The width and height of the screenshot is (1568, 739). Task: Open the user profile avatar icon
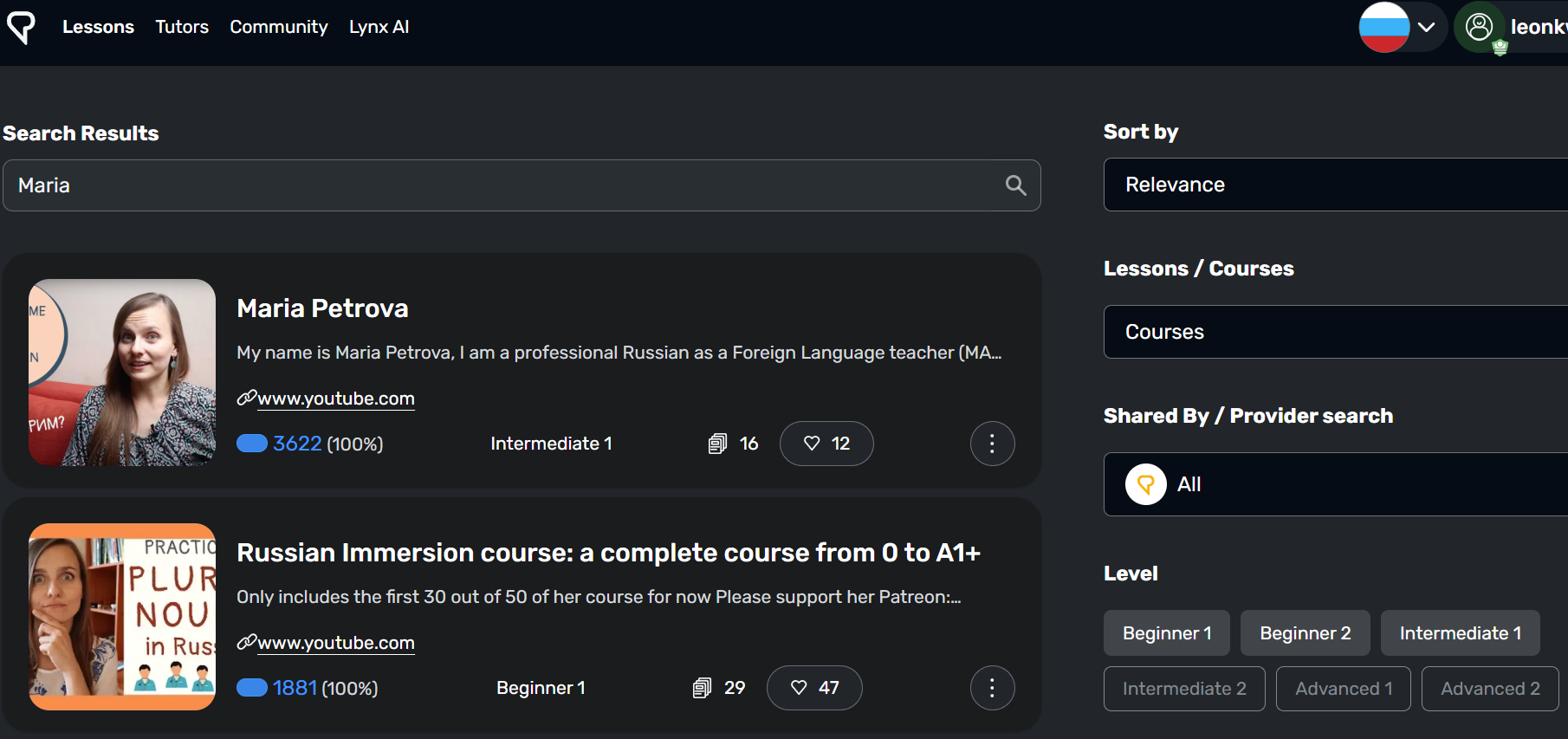pyautogui.click(x=1479, y=27)
